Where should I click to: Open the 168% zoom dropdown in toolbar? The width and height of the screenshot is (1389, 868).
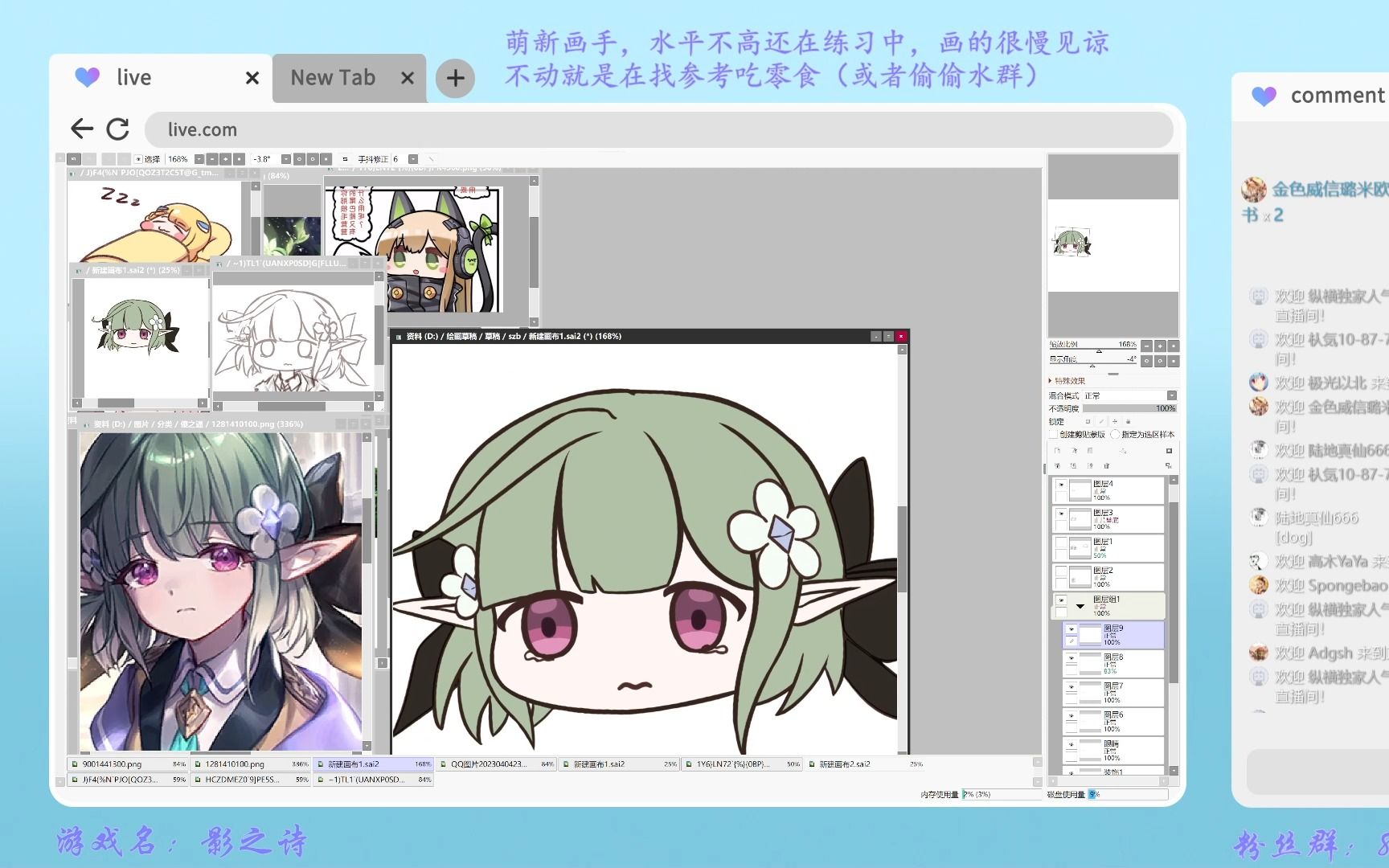click(x=199, y=159)
